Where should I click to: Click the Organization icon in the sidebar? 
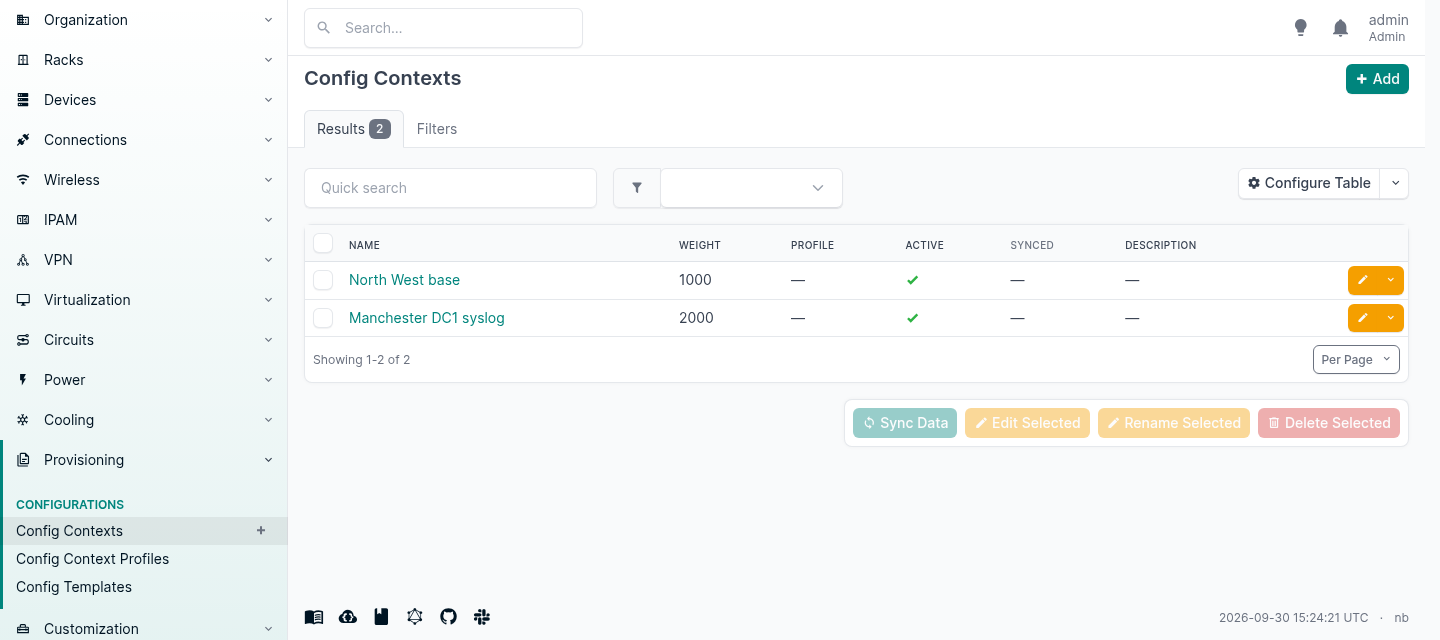pyautogui.click(x=23, y=20)
